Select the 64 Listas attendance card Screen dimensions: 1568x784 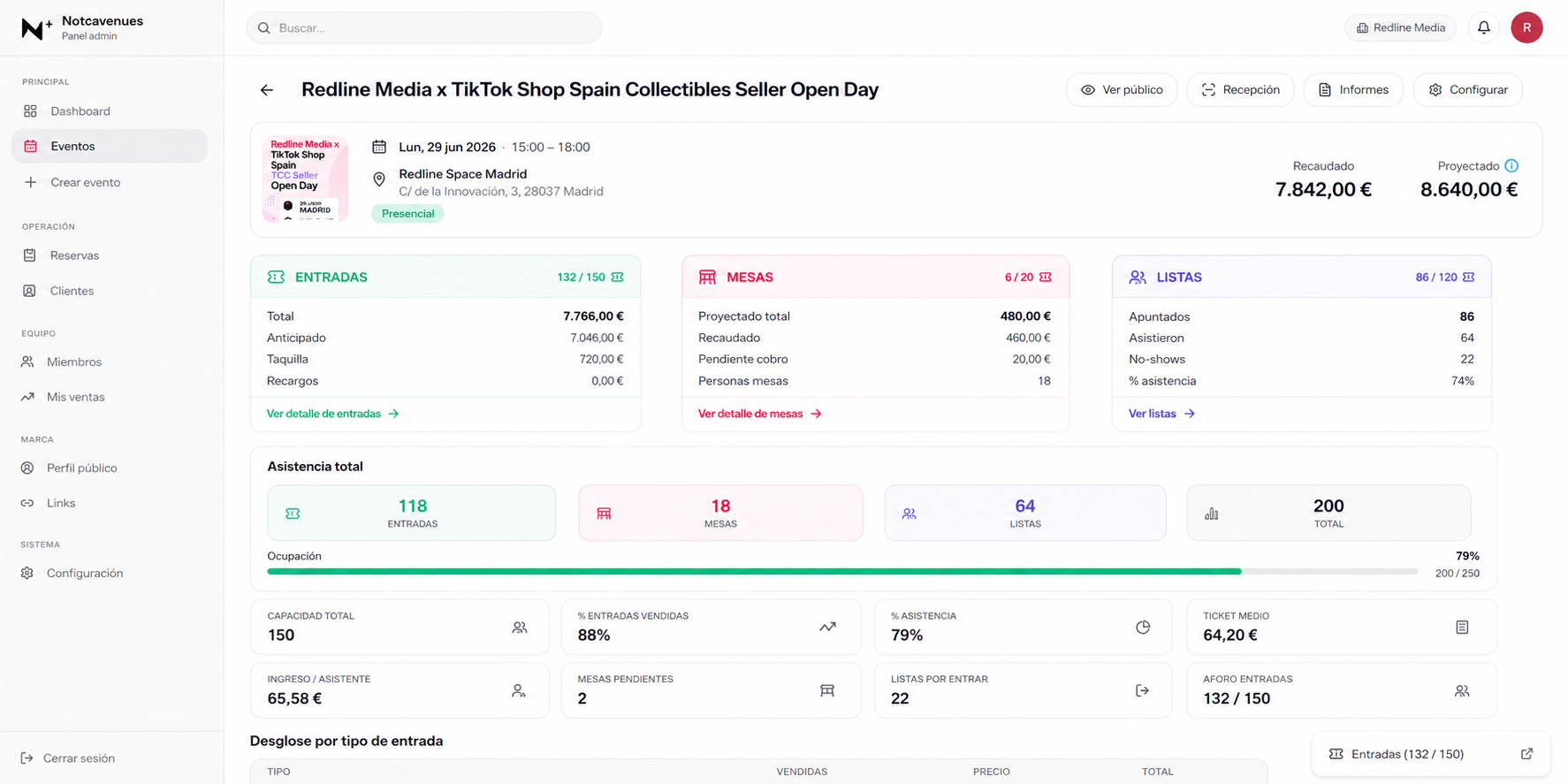click(x=1025, y=513)
